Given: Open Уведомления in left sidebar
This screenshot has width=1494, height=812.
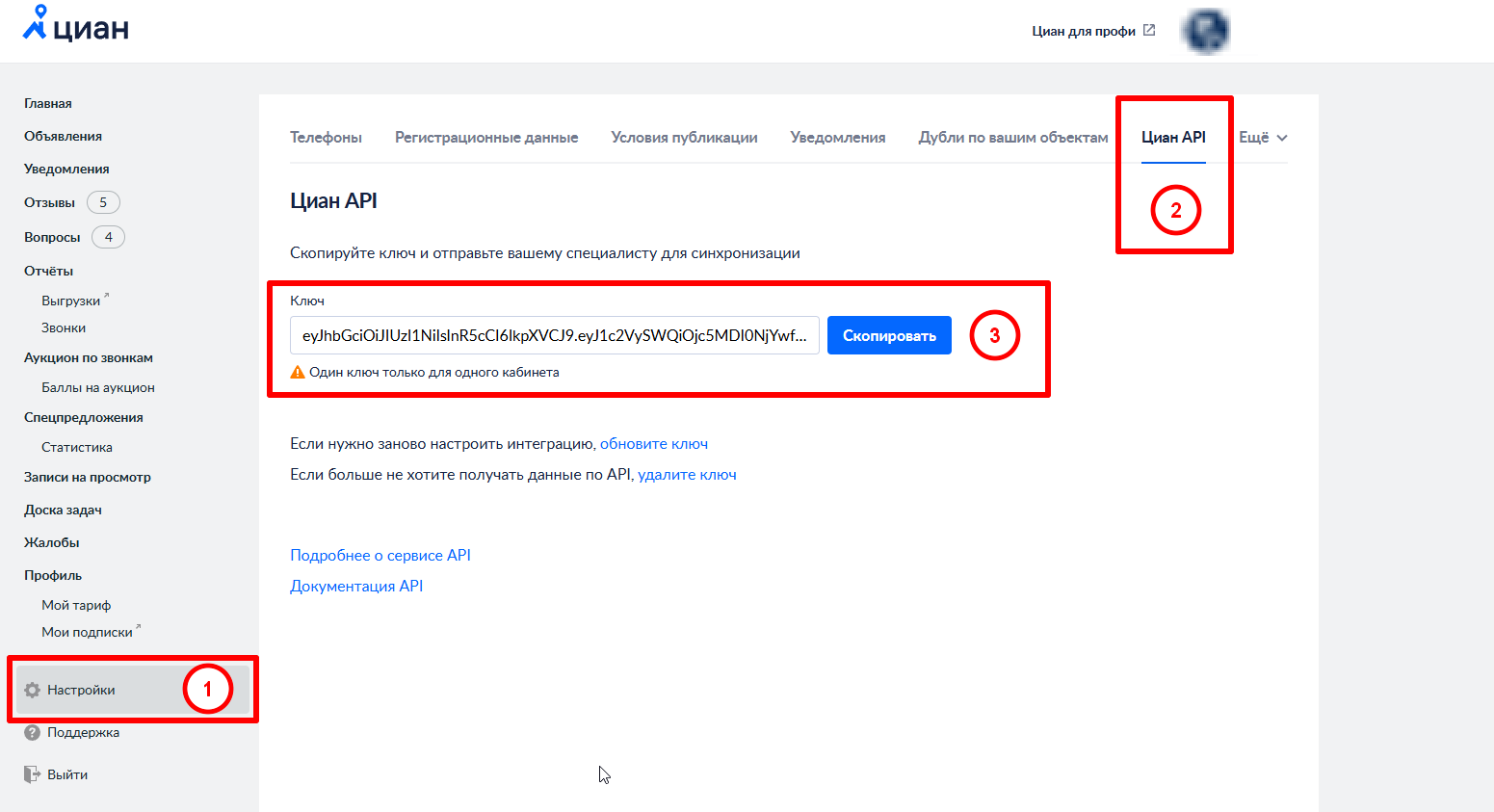Looking at the screenshot, I should [x=66, y=169].
